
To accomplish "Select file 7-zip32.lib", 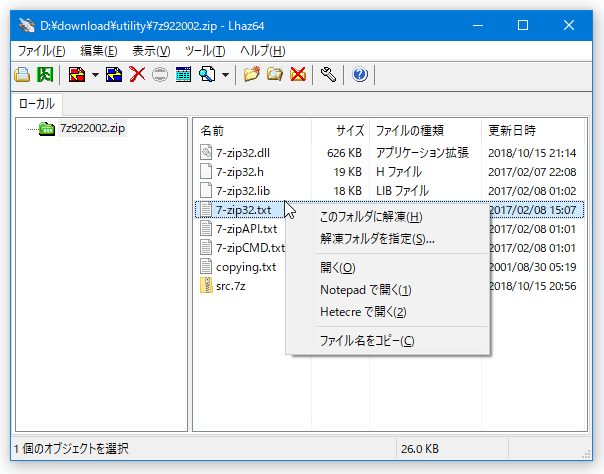I will pos(243,191).
